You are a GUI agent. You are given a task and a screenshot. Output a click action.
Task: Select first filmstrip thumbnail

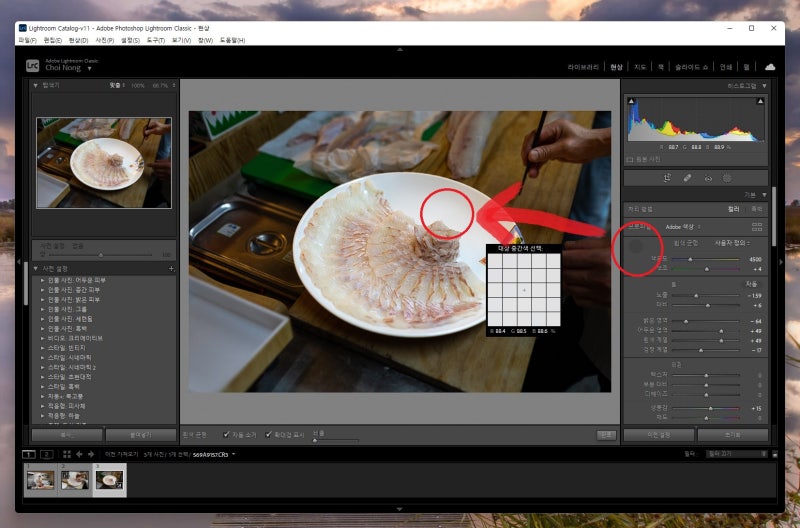click(41, 480)
